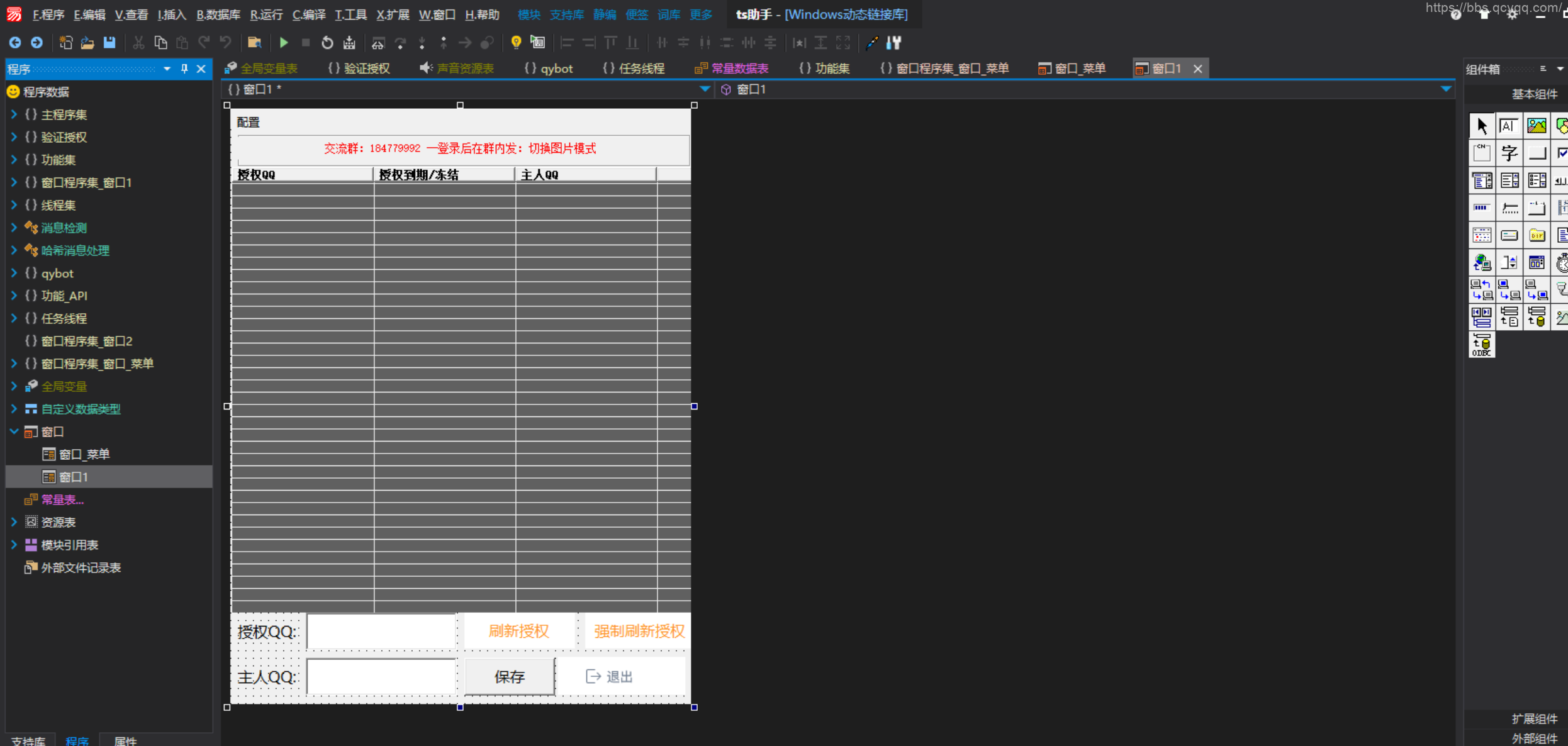Viewport: 1568px width, 746px height.
Task: Select the tab control component icon
Action: [1537, 208]
